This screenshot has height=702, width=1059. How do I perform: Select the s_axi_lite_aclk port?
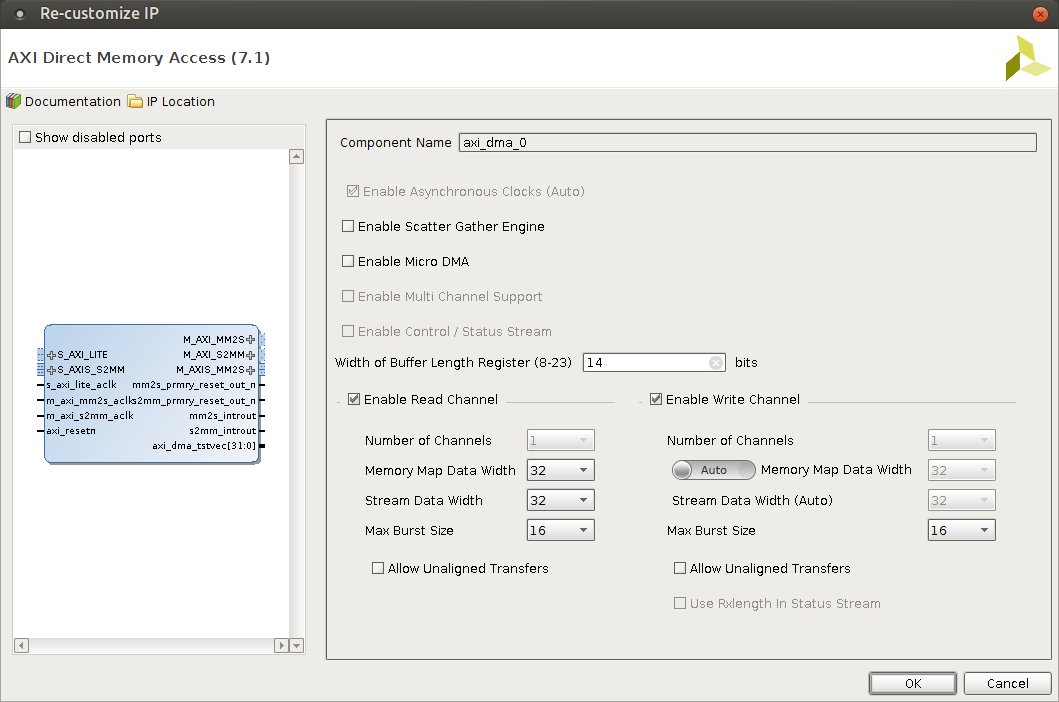point(81,384)
